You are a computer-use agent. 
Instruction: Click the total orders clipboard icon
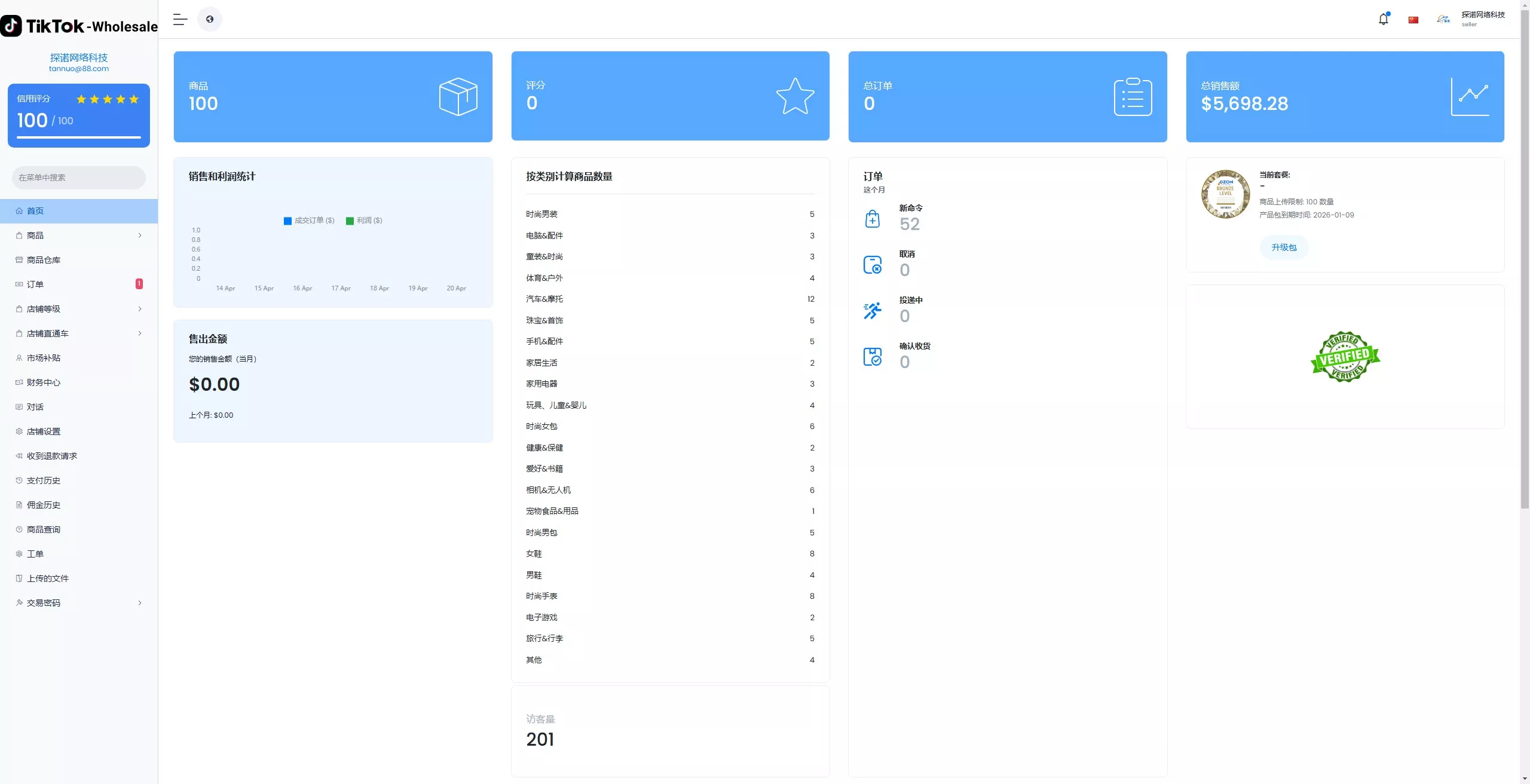[x=1133, y=97]
